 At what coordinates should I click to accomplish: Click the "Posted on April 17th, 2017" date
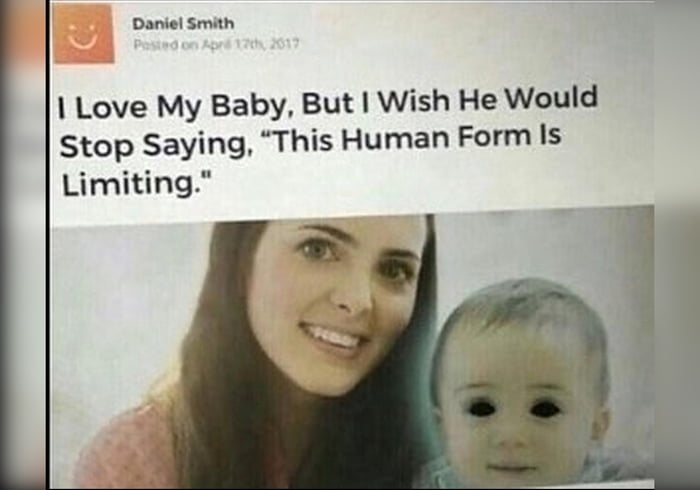pyautogui.click(x=217, y=44)
